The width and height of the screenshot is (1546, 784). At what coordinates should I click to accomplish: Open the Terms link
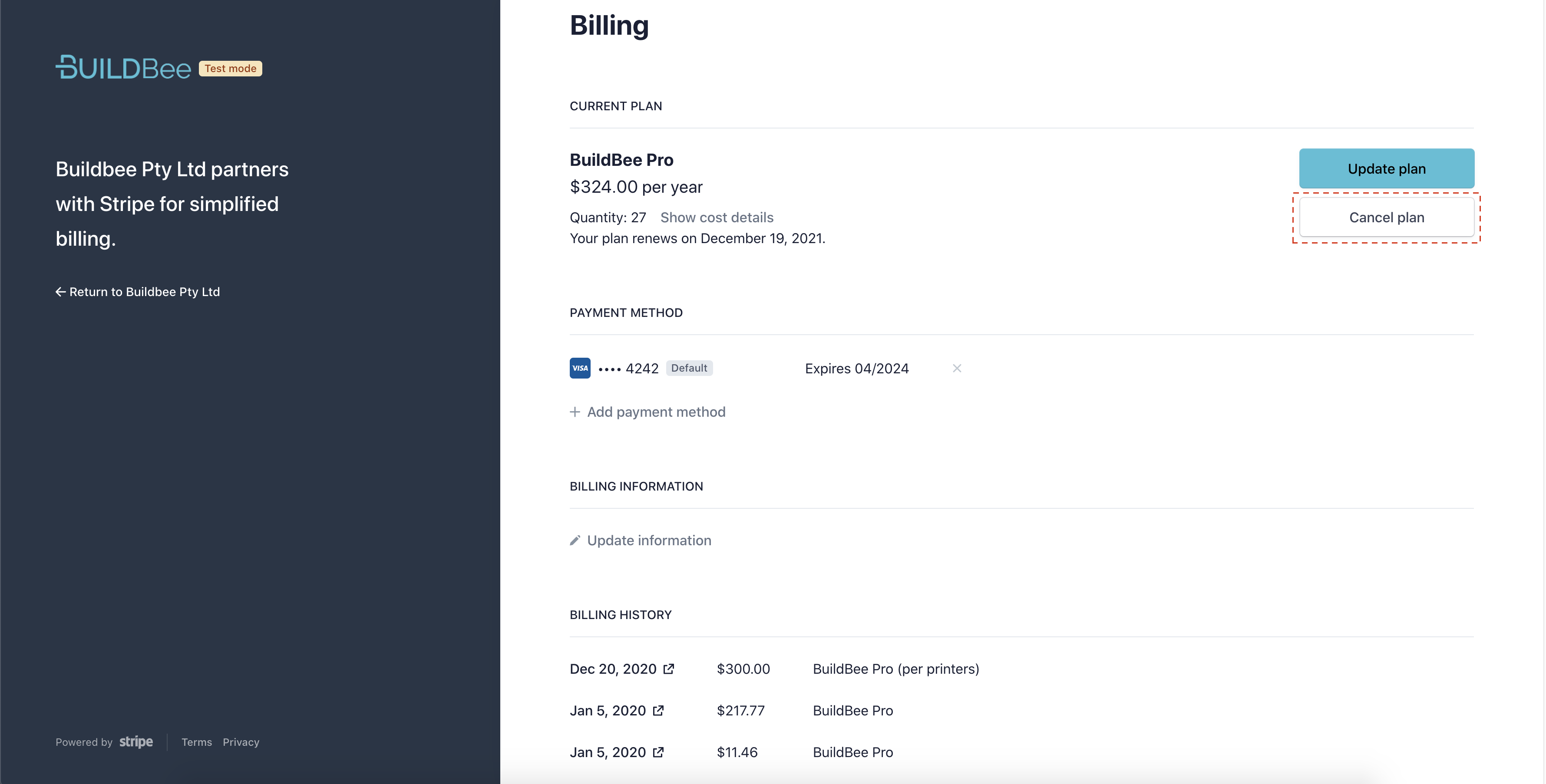tap(197, 742)
